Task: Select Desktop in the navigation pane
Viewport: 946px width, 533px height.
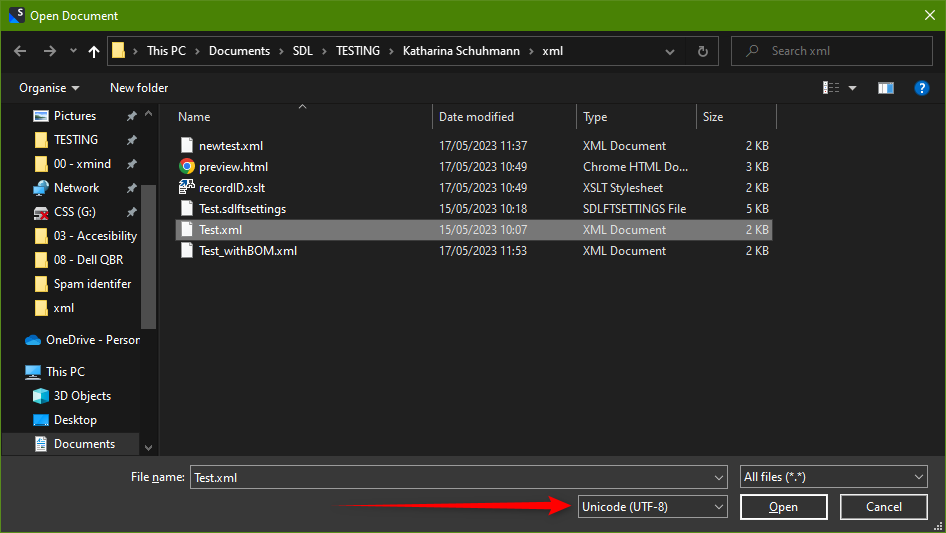Action: pyautogui.click(x=75, y=421)
